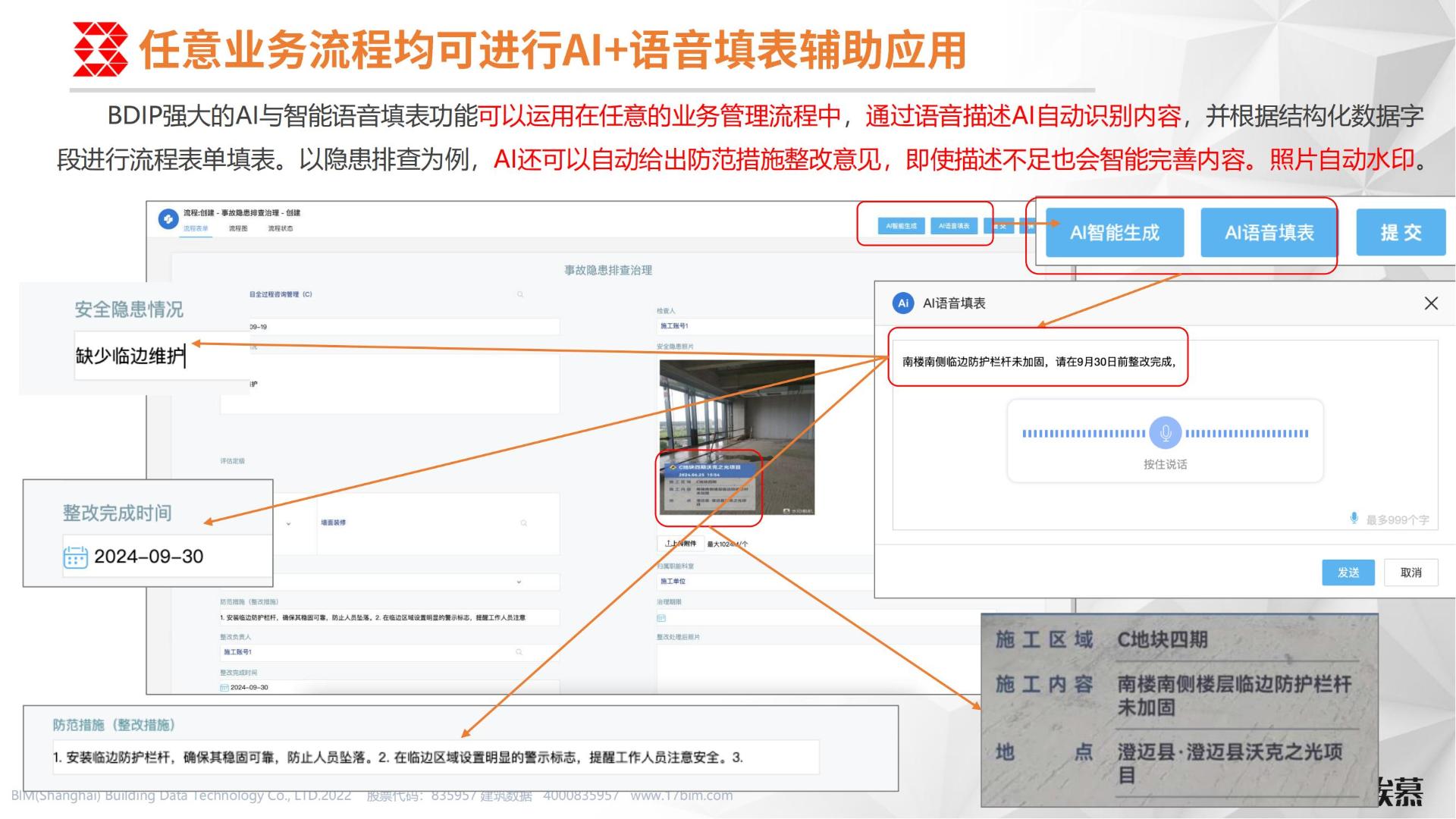Screen dimensions: 1456x819
Task: Switch to the 流程图 tab
Action: point(238,228)
